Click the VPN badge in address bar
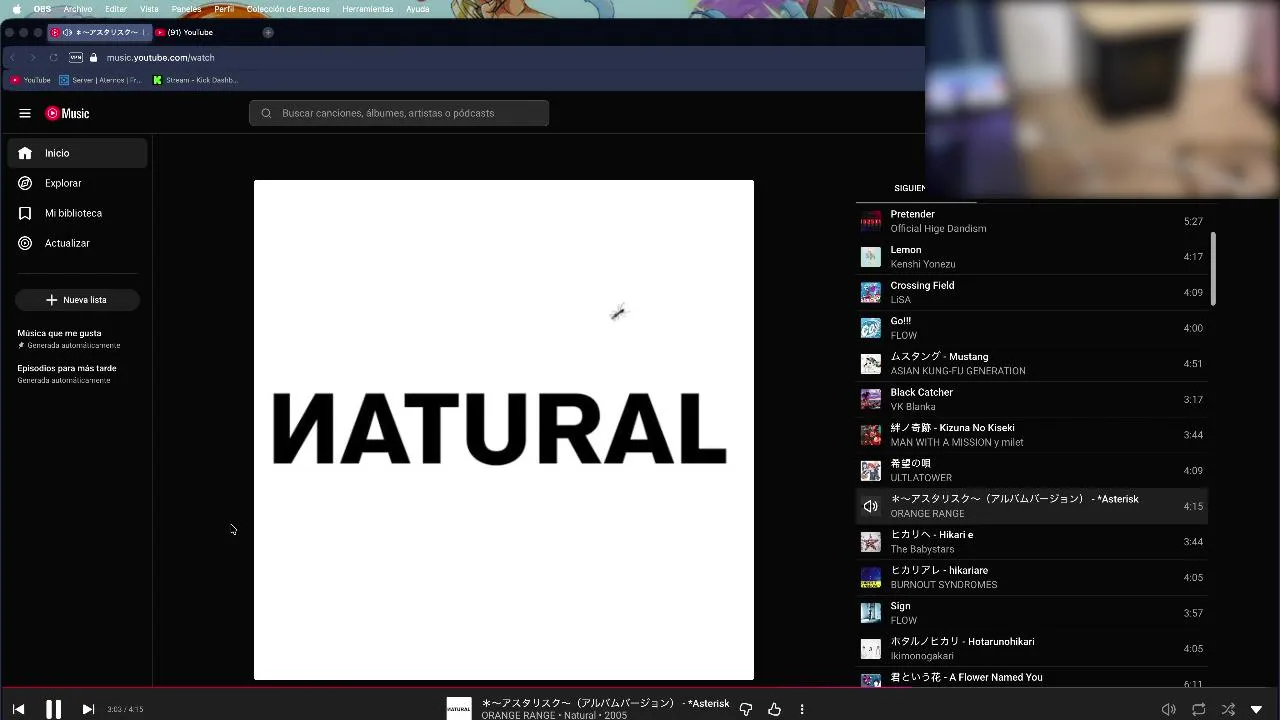Screen dimensions: 1280x720 point(76,57)
